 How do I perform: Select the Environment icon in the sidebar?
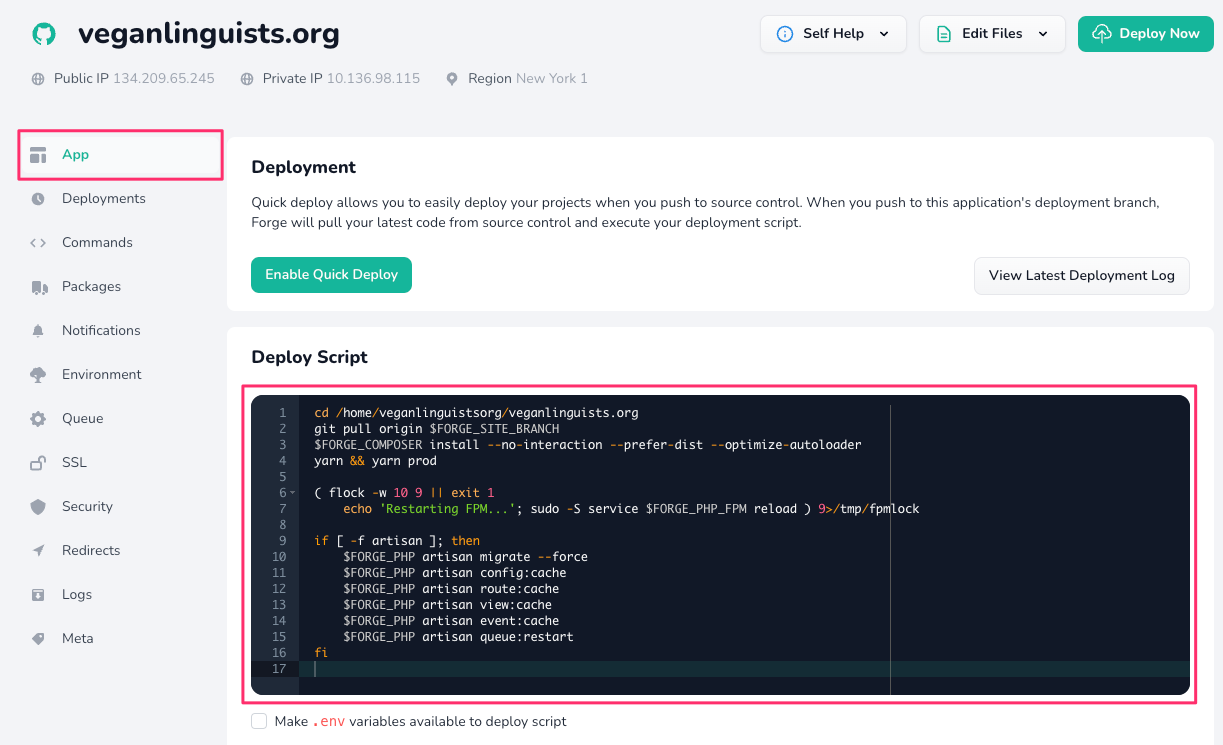38,374
